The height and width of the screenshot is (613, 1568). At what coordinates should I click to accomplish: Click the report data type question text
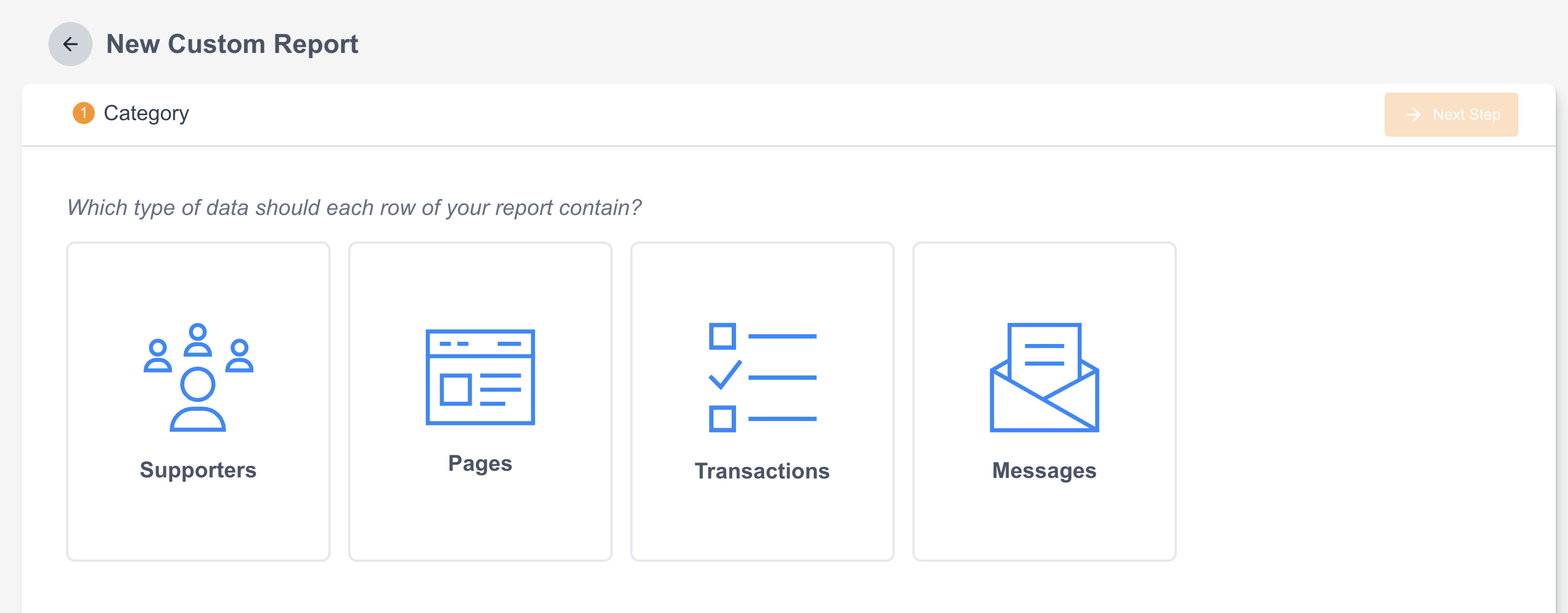[354, 208]
